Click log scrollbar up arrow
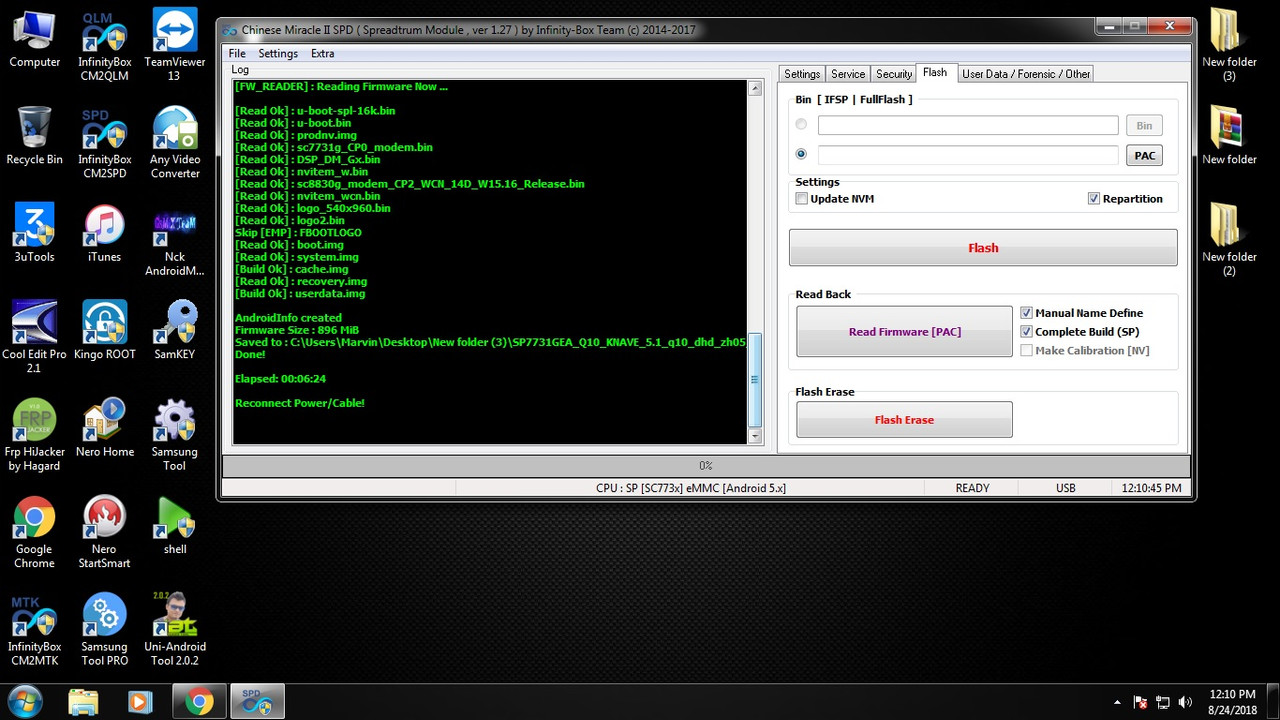The image size is (1280, 720). (755, 88)
